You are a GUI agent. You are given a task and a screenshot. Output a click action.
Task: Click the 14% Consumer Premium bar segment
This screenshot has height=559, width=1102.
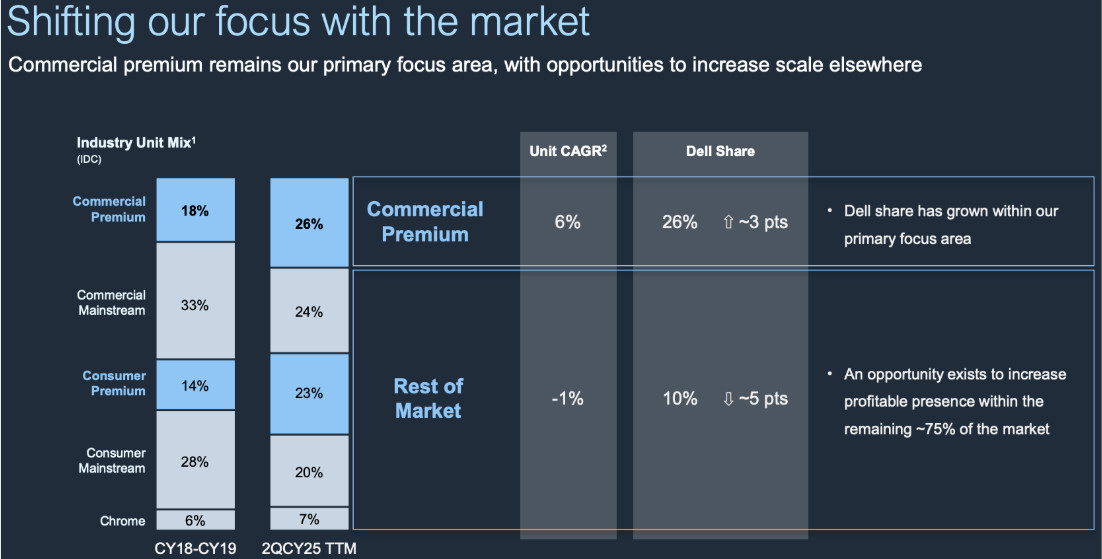195,385
